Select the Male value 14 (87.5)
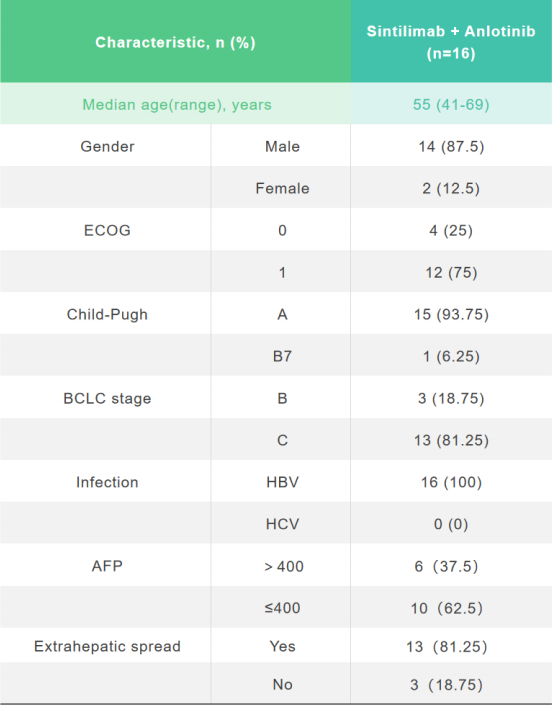This screenshot has height=710, width=554. pyautogui.click(x=451, y=147)
